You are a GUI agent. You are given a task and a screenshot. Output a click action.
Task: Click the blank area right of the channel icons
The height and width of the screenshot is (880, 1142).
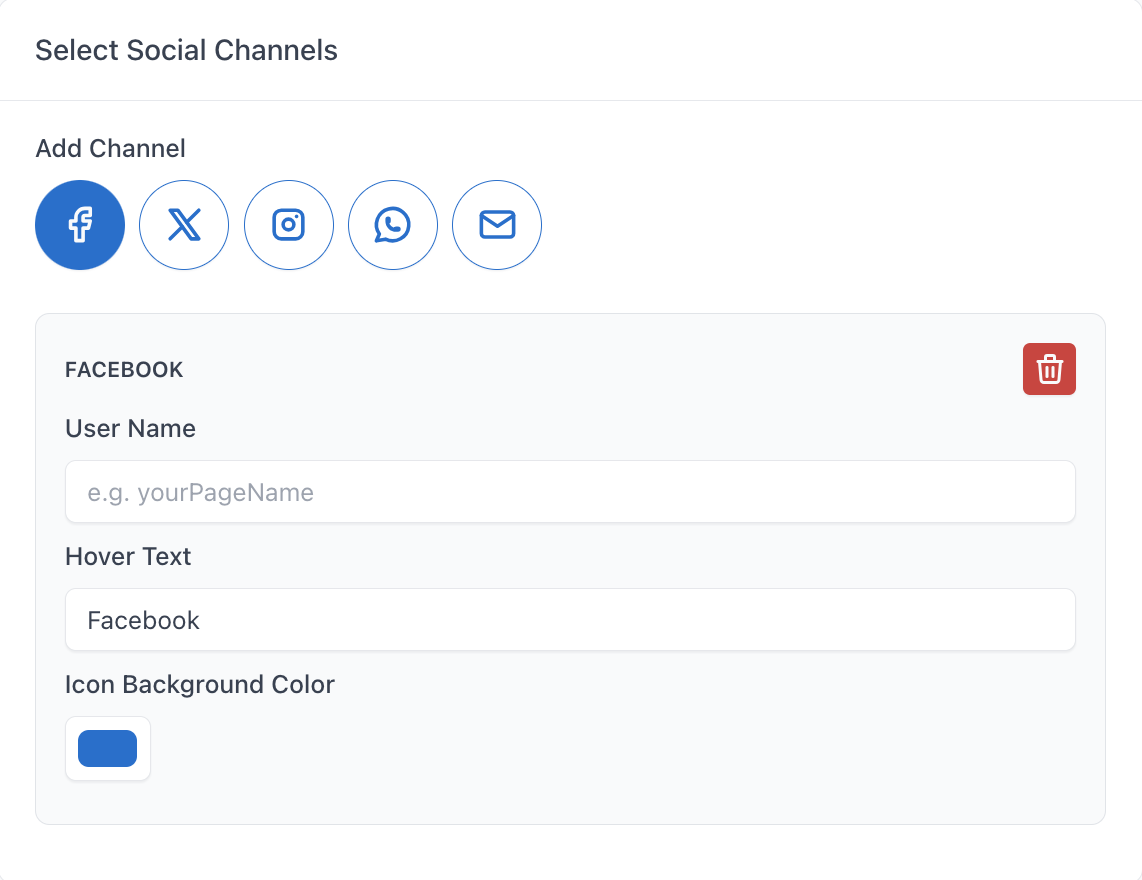(x=820, y=225)
